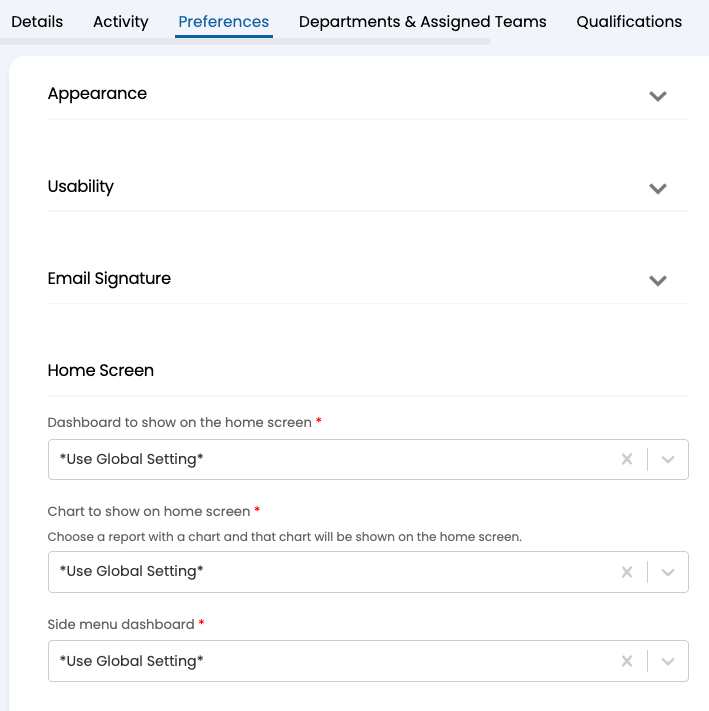The image size is (709, 711).
Task: Go to Departments & Assigned Teams tab
Action: pos(422,21)
